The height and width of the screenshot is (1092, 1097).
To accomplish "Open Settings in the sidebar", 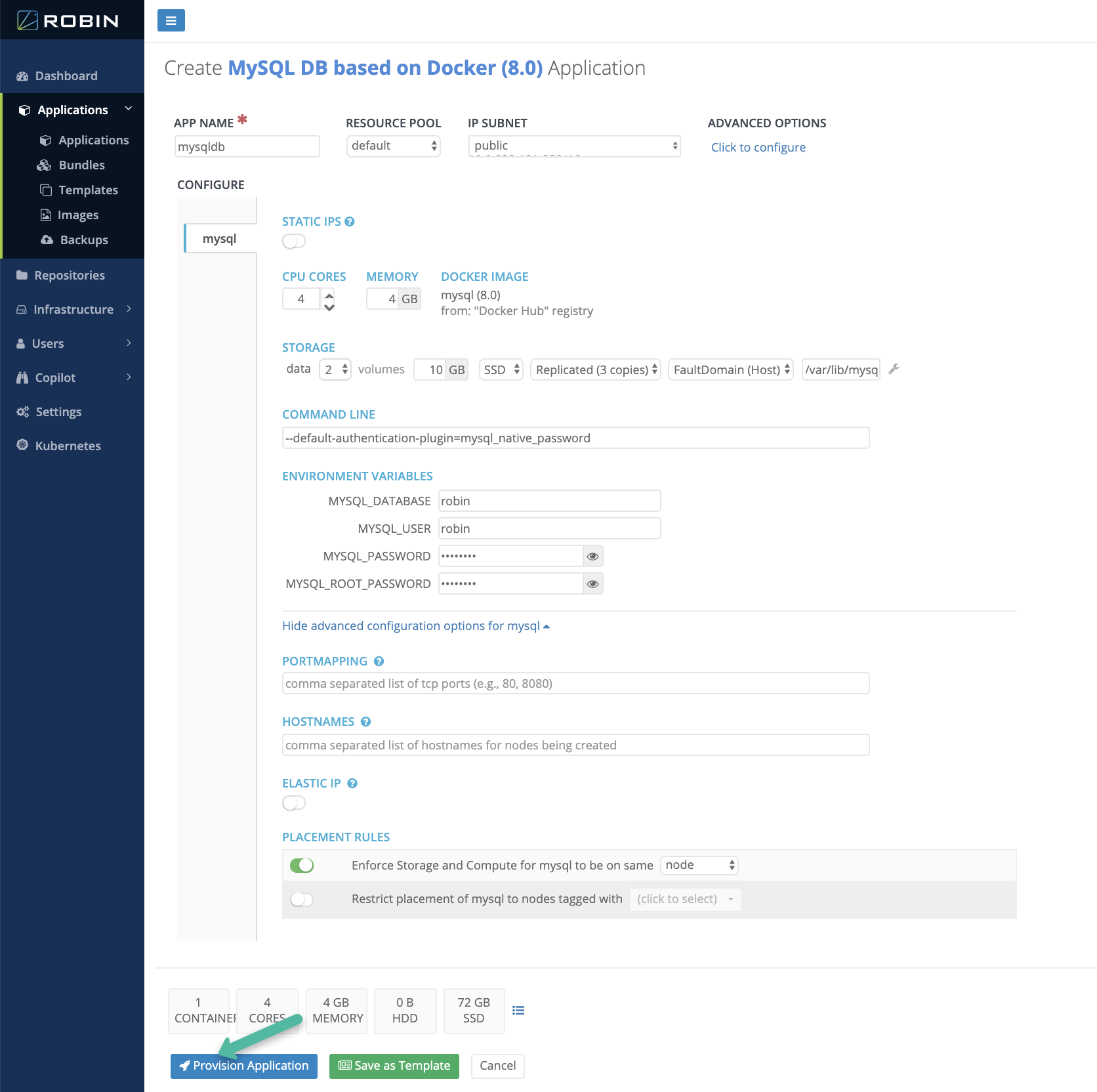I will tap(58, 412).
